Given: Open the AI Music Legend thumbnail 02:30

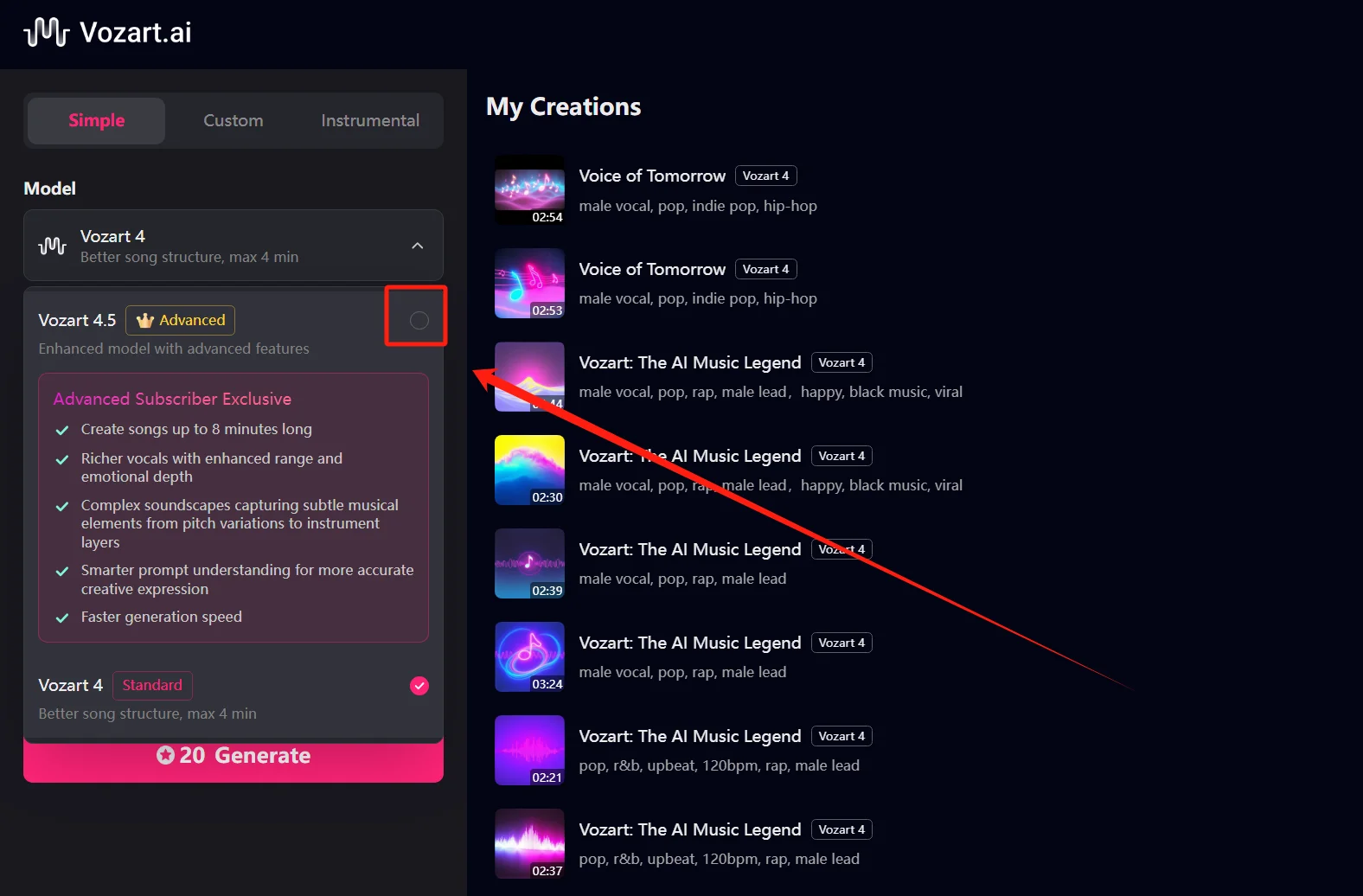Looking at the screenshot, I should [529, 470].
